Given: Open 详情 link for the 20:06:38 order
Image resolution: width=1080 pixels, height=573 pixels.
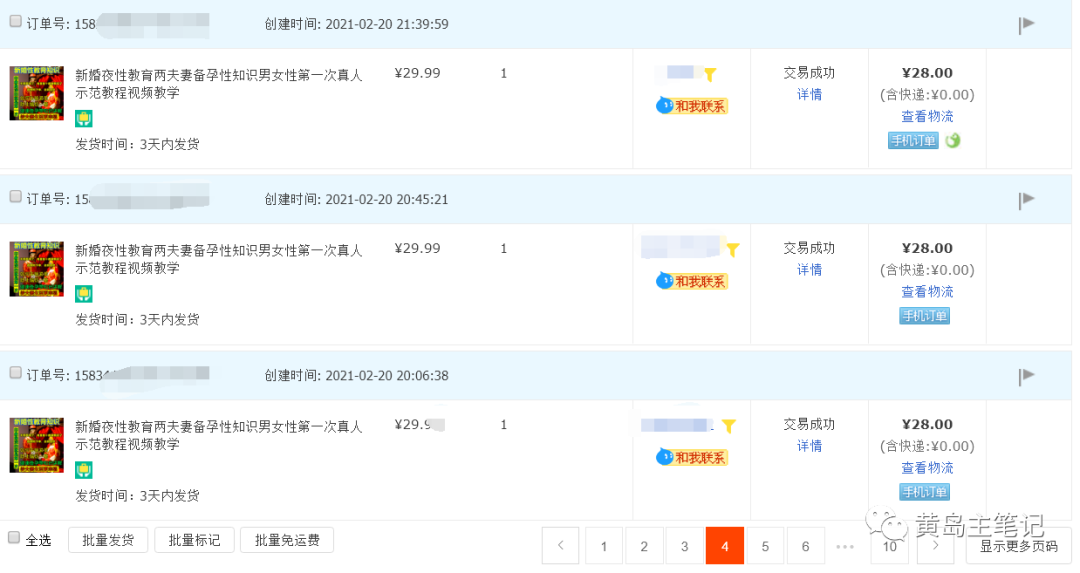Looking at the screenshot, I should (809, 446).
